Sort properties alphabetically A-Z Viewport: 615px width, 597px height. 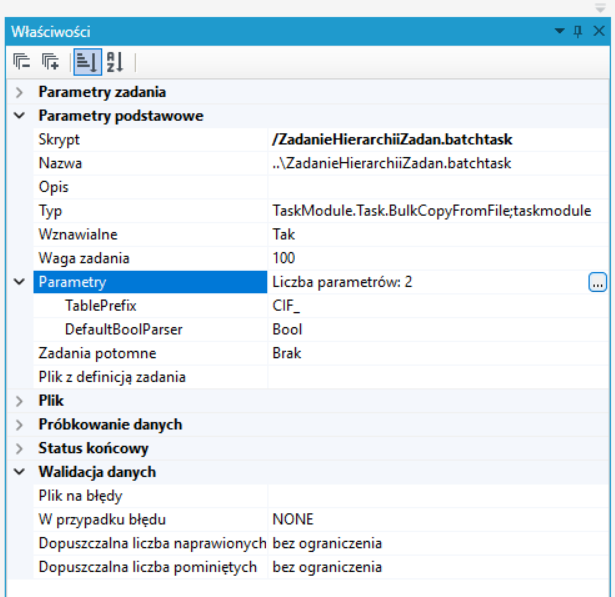(x=115, y=62)
